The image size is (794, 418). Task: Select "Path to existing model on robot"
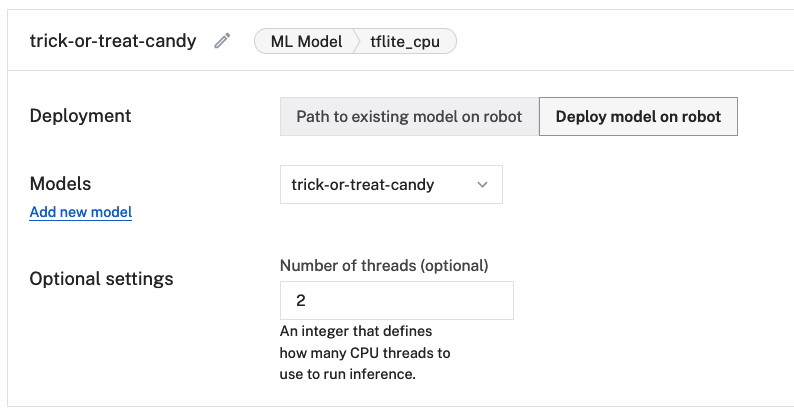pos(409,116)
